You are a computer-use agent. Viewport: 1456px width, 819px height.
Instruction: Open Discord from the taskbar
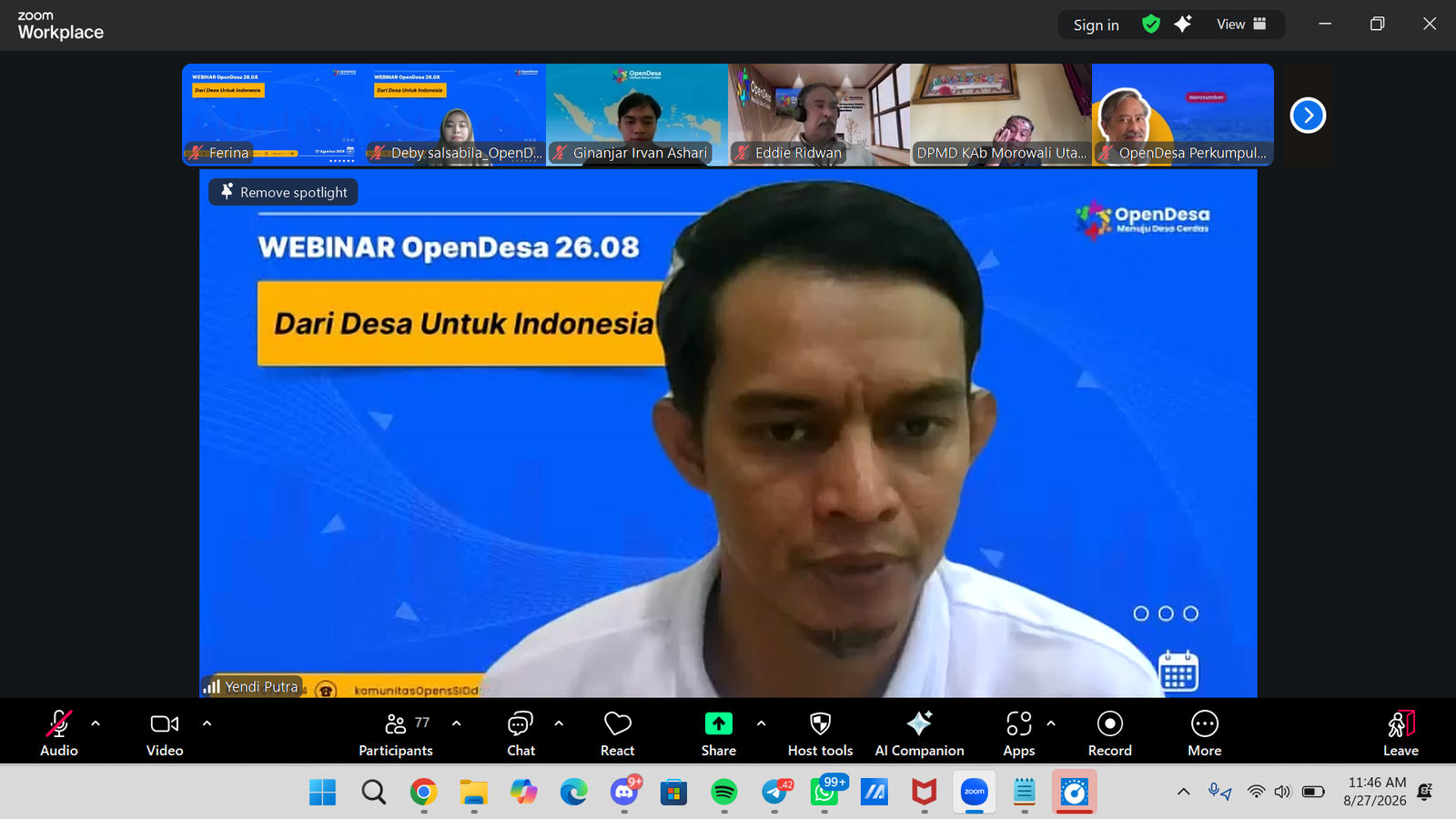click(624, 793)
